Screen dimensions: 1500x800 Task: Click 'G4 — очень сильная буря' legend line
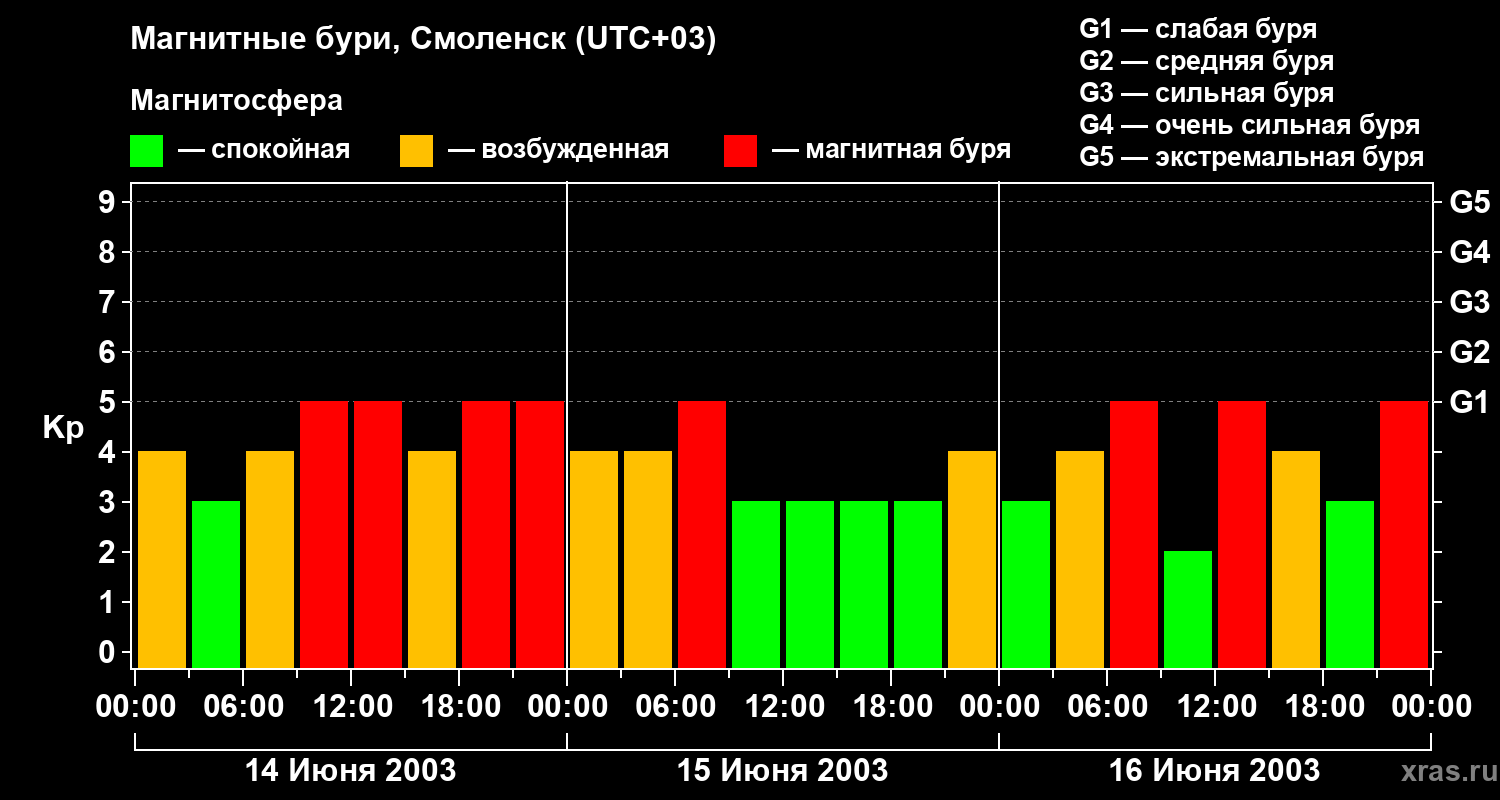[x=1249, y=125]
